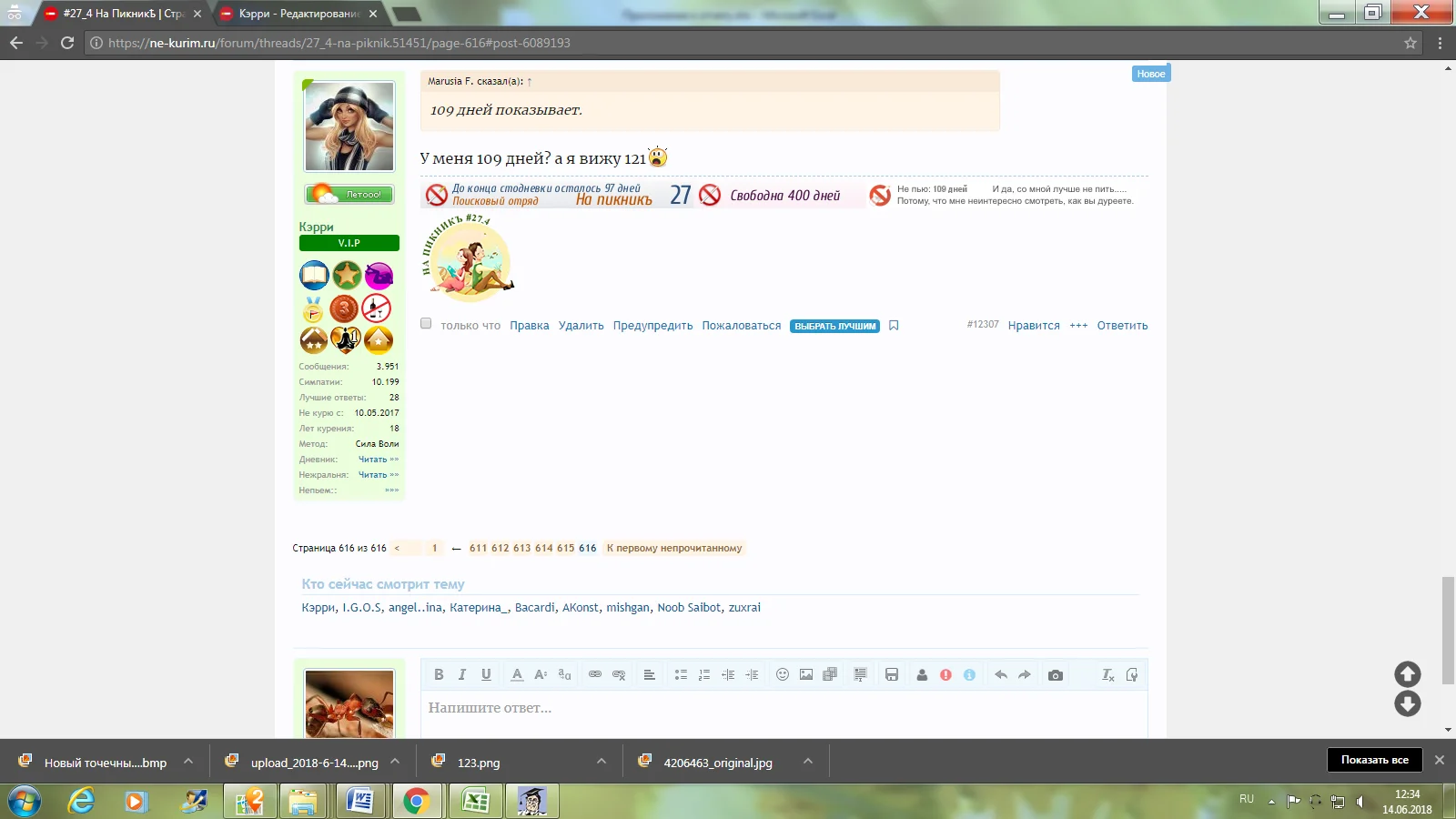Redo the edit in the editor
The image size is (1456, 819).
click(x=1025, y=674)
